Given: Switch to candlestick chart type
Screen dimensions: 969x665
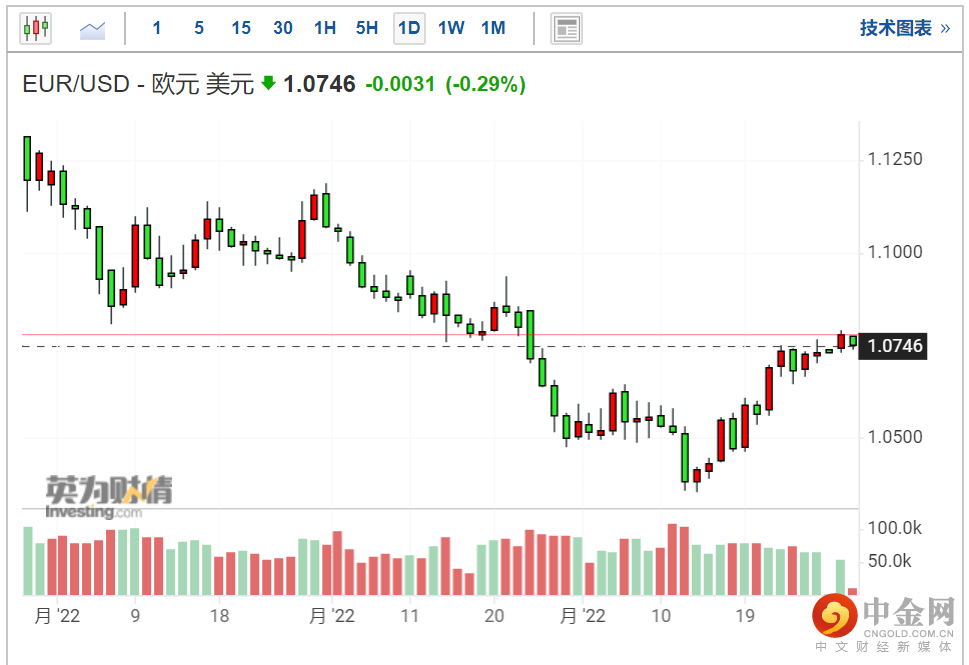Looking at the screenshot, I should coord(35,28).
